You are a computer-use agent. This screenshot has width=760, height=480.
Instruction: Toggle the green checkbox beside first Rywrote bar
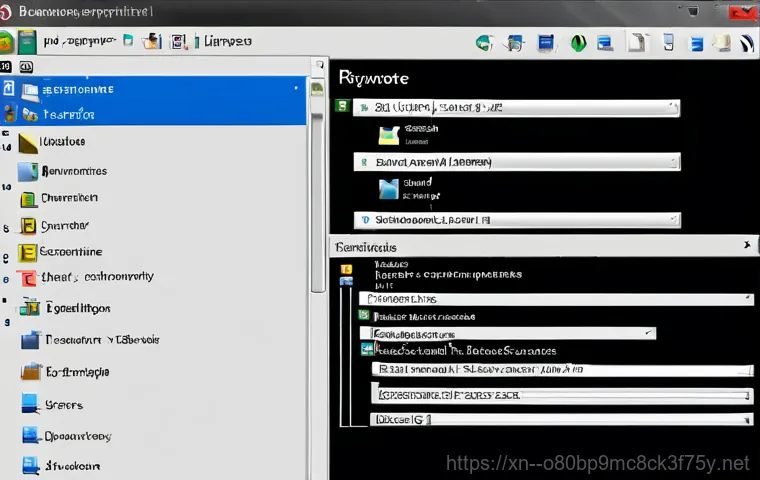pyautogui.click(x=342, y=106)
